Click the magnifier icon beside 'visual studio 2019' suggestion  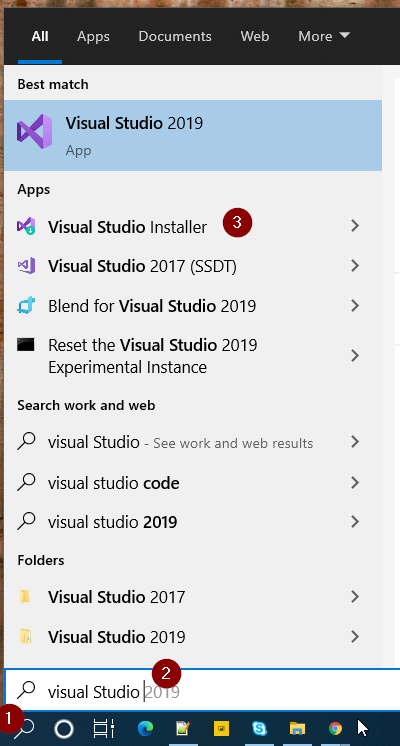coord(26,522)
